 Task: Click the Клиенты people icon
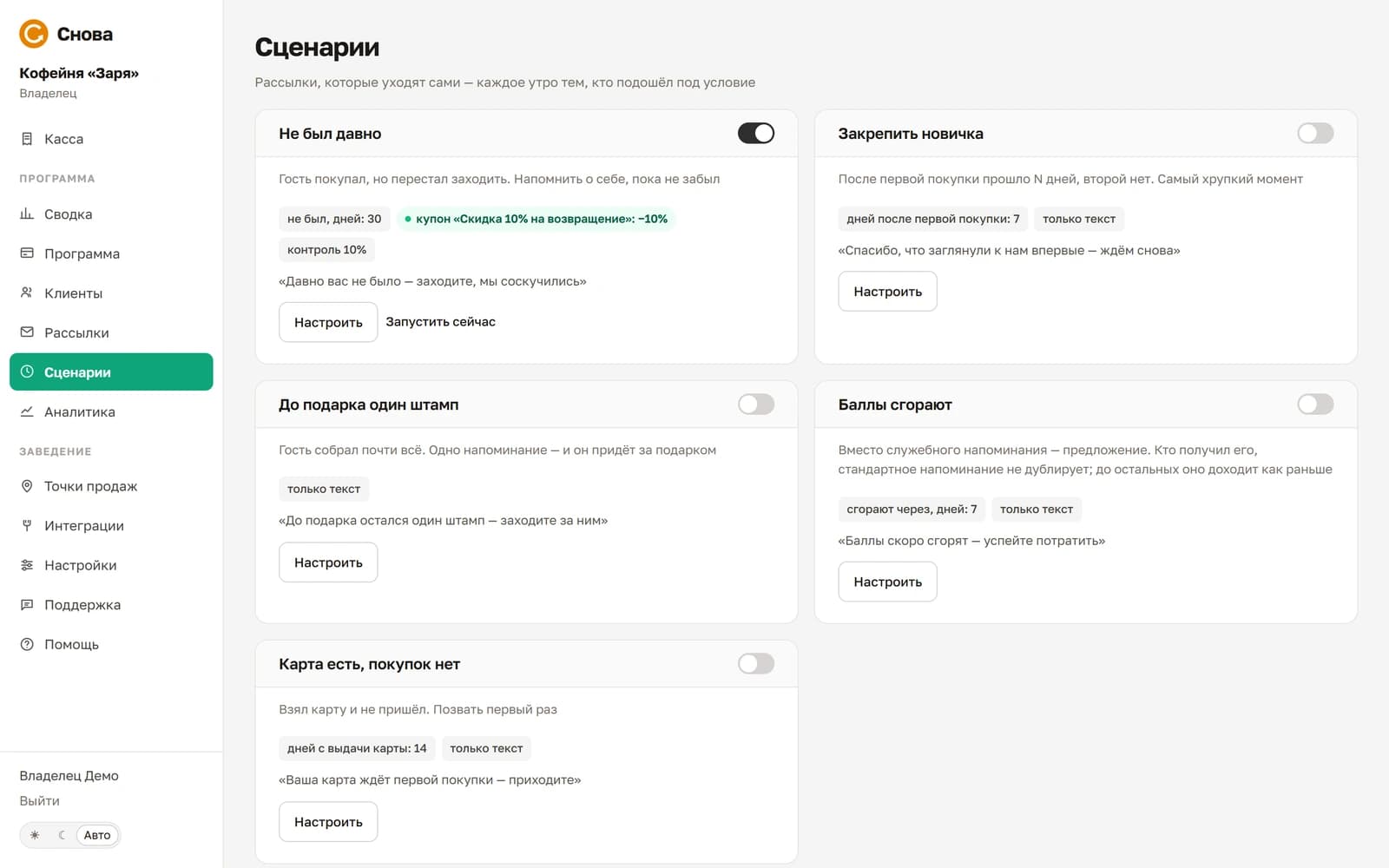pyautogui.click(x=27, y=293)
